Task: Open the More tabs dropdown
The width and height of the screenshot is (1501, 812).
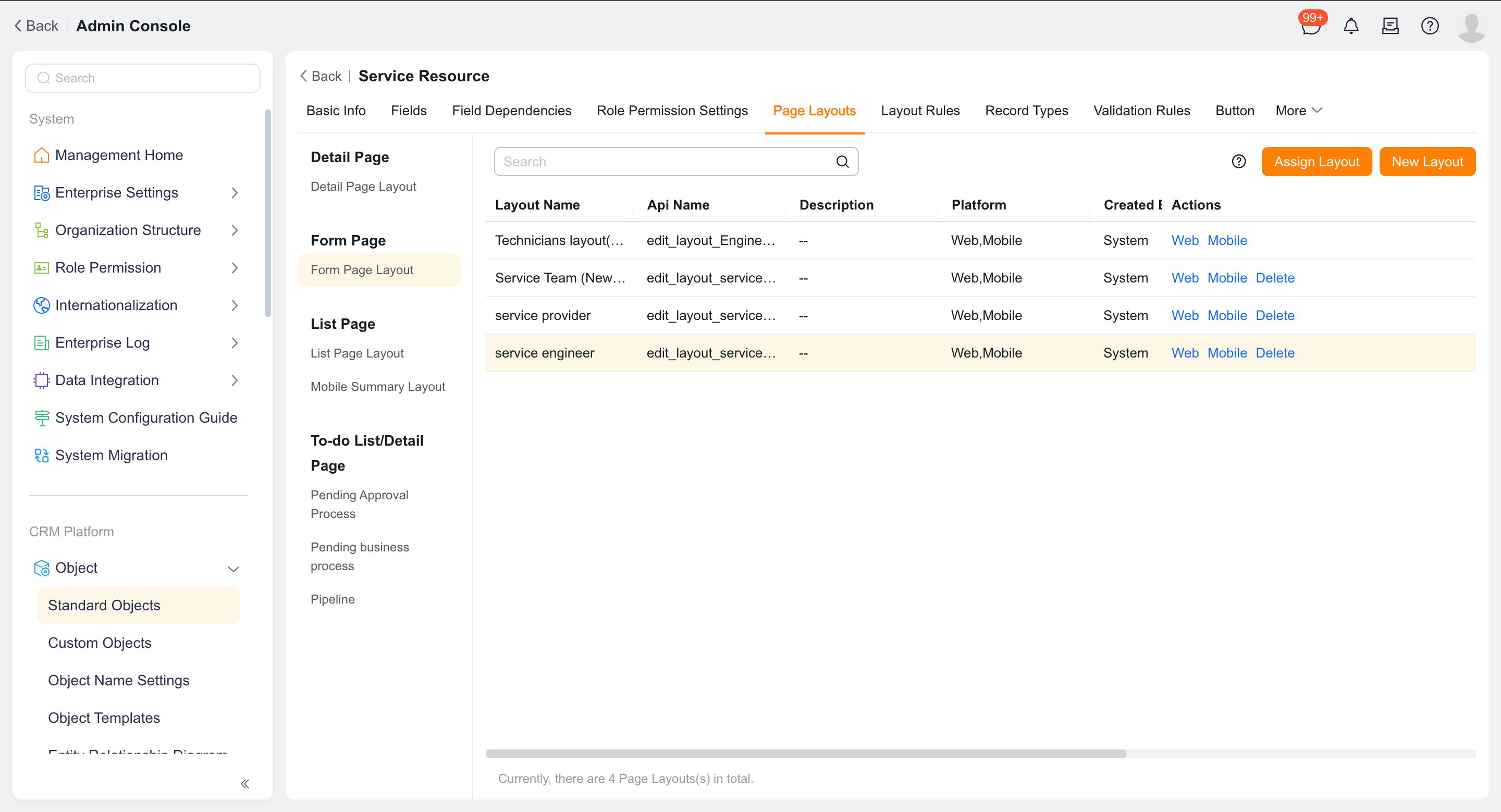Action: point(1298,110)
